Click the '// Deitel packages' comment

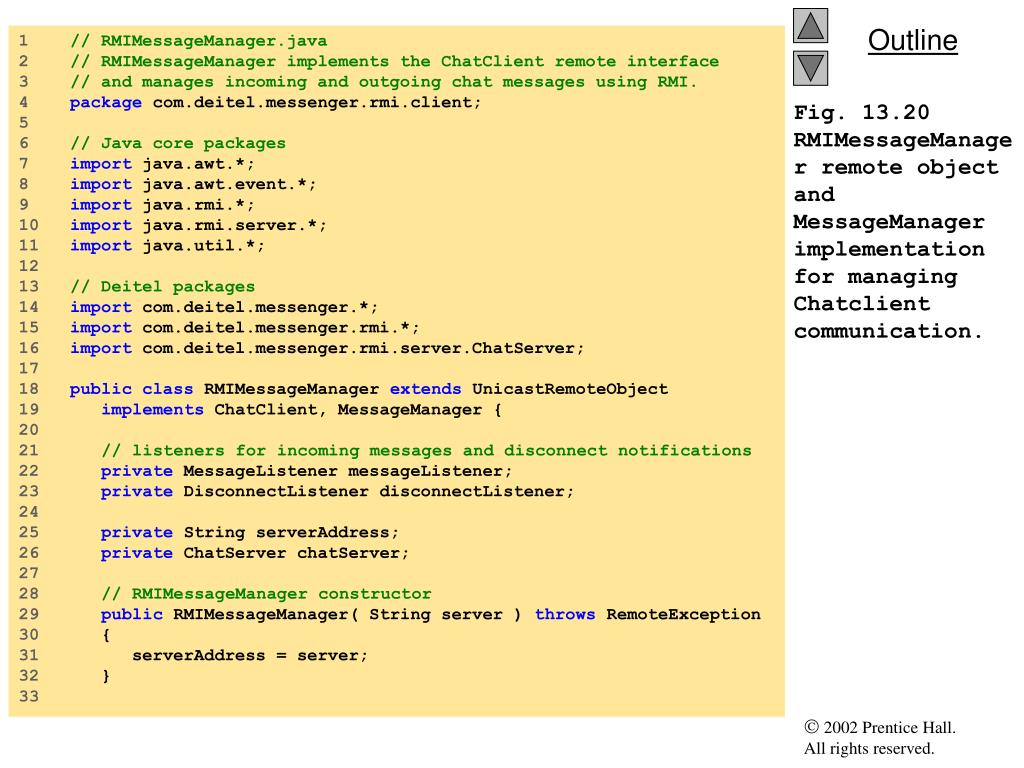coord(162,287)
